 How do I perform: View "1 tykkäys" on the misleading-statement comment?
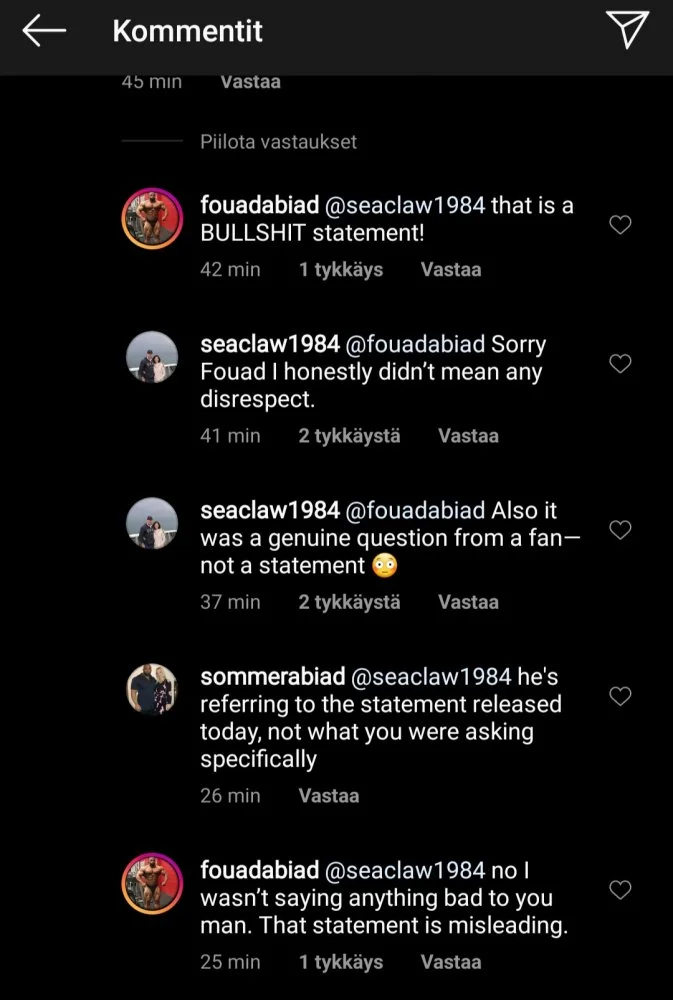pos(341,962)
